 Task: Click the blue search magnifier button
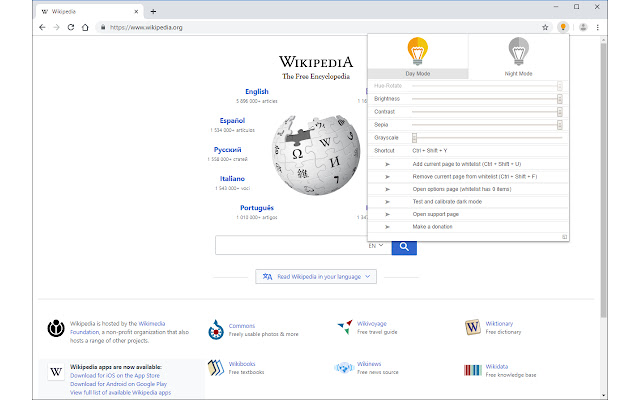404,247
